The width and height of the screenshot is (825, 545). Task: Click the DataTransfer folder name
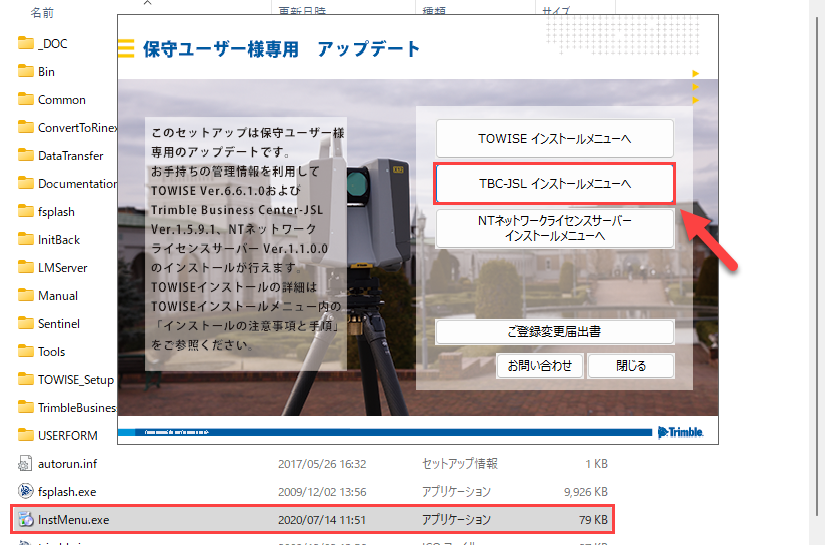click(71, 156)
